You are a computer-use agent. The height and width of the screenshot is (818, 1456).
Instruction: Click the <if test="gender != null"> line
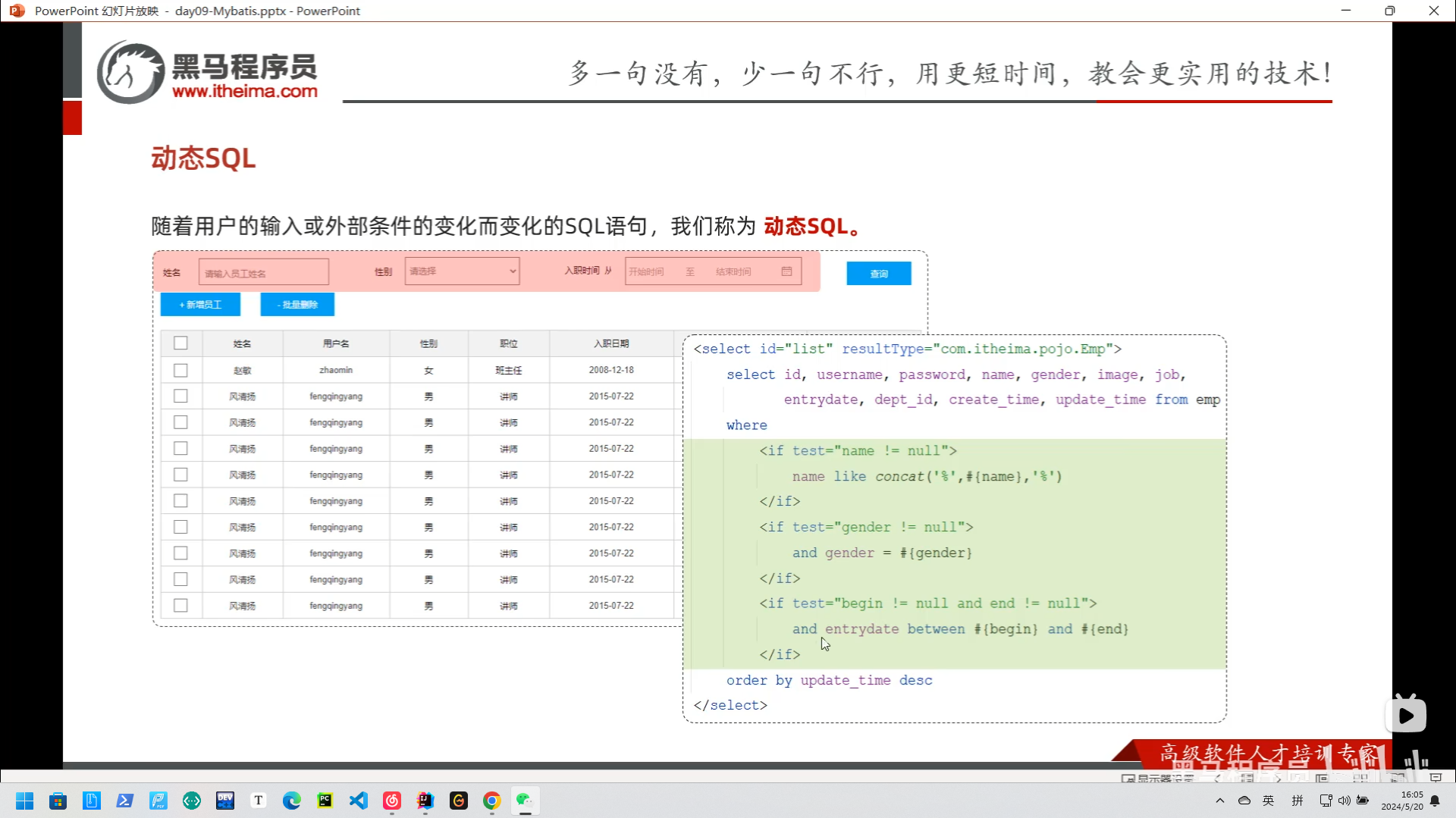tap(866, 527)
